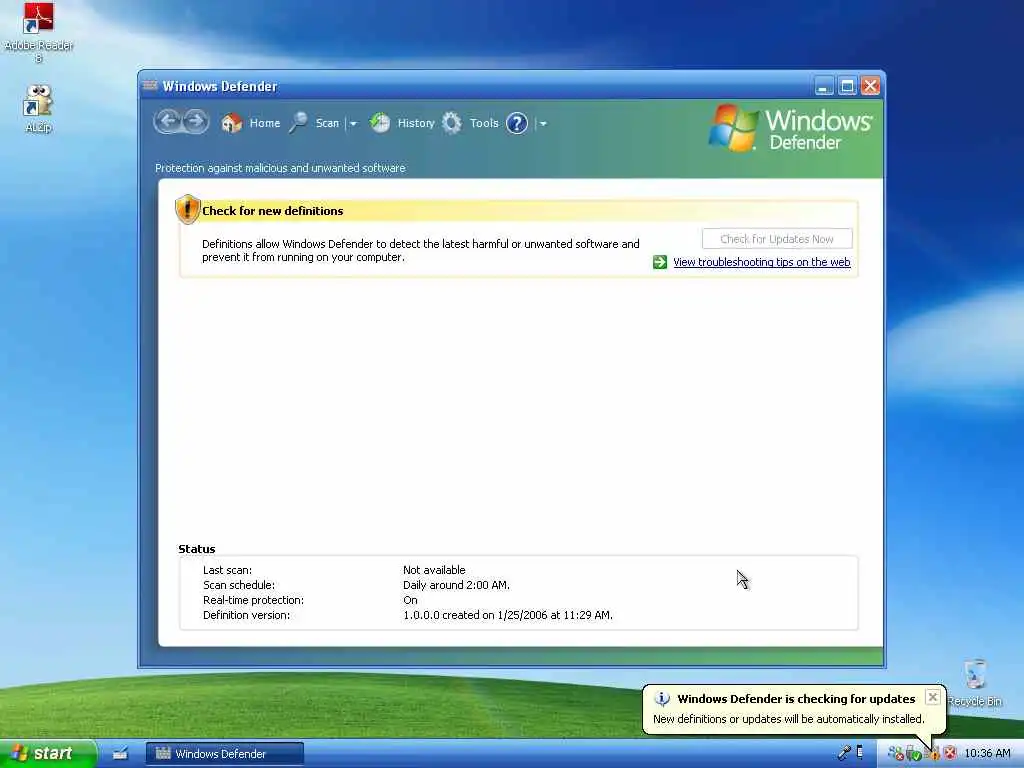This screenshot has width=1024, height=768.
Task: Click the Home house icon
Action: point(231,123)
